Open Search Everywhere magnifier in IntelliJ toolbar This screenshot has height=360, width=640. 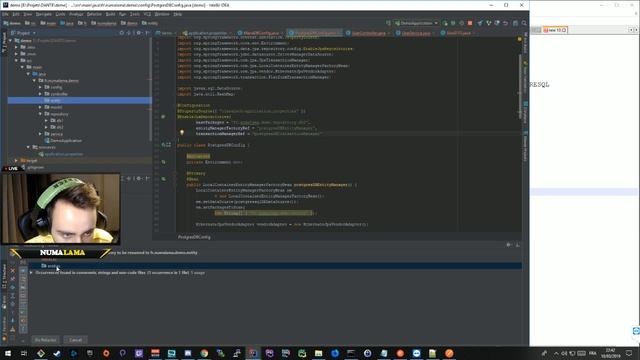click(x=524, y=23)
